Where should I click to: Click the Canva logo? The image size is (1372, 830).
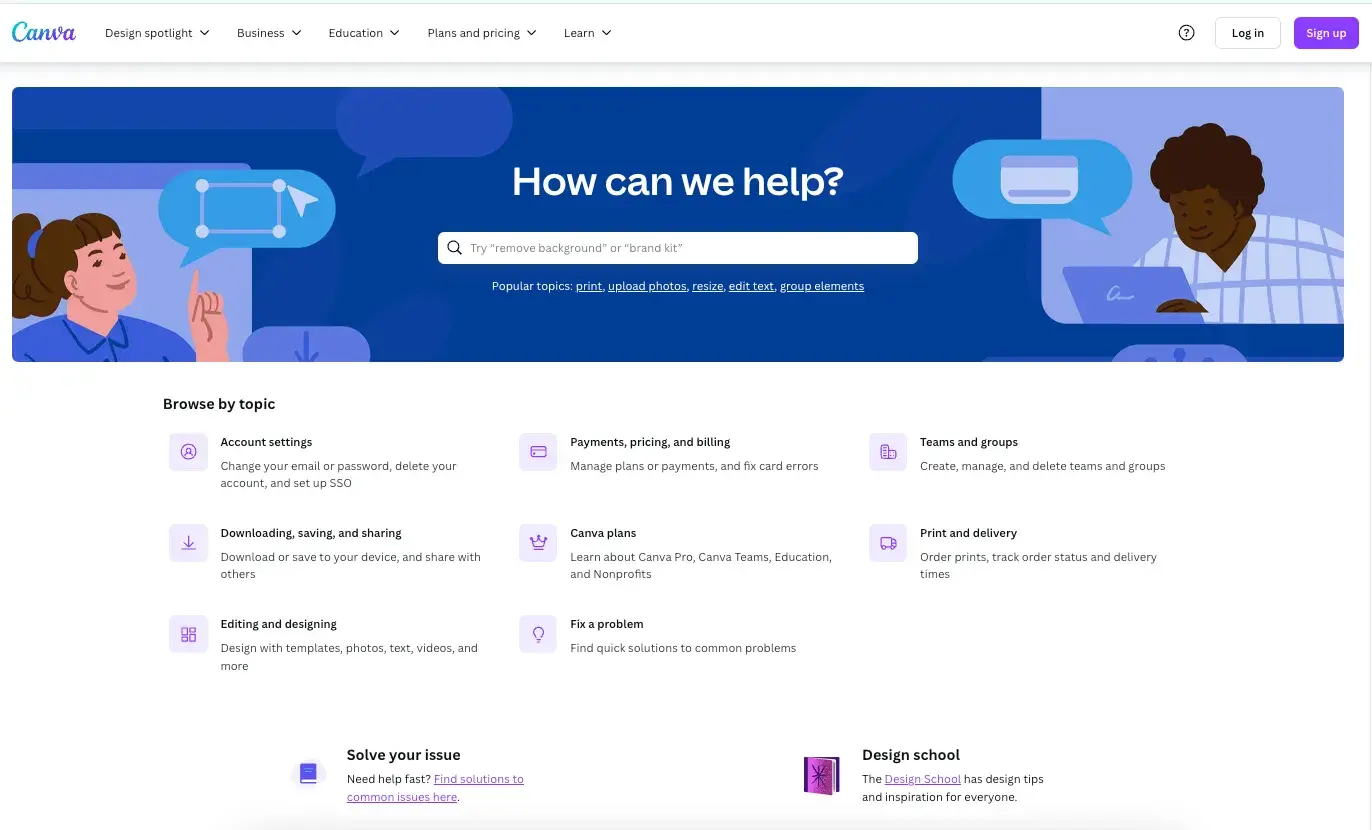point(43,32)
